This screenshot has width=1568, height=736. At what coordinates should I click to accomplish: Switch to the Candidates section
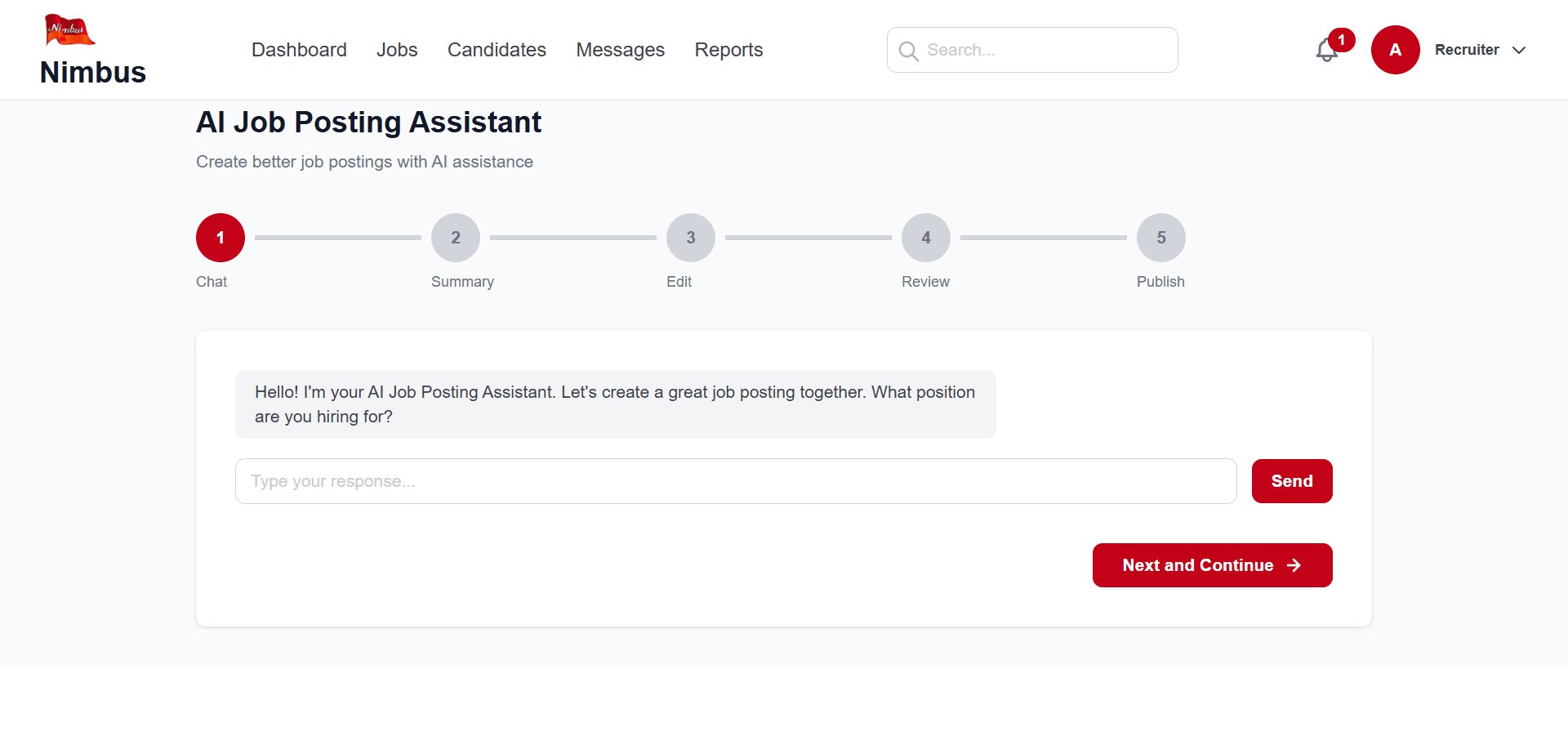pos(497,50)
